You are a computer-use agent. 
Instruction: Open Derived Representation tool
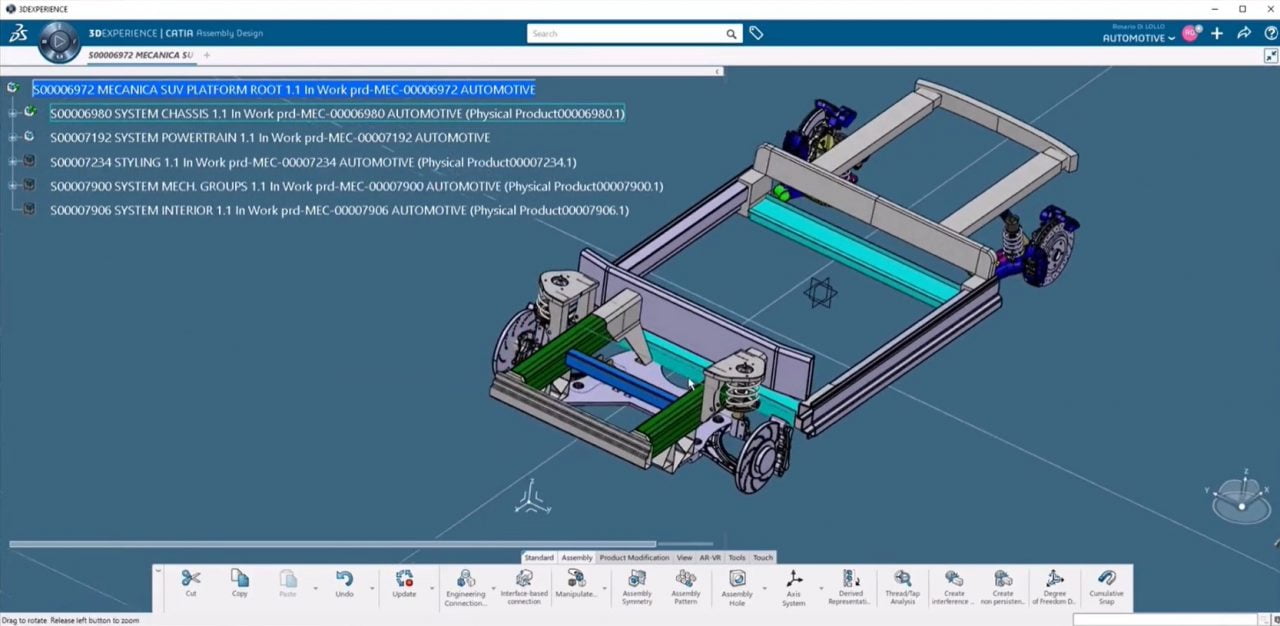(851, 578)
